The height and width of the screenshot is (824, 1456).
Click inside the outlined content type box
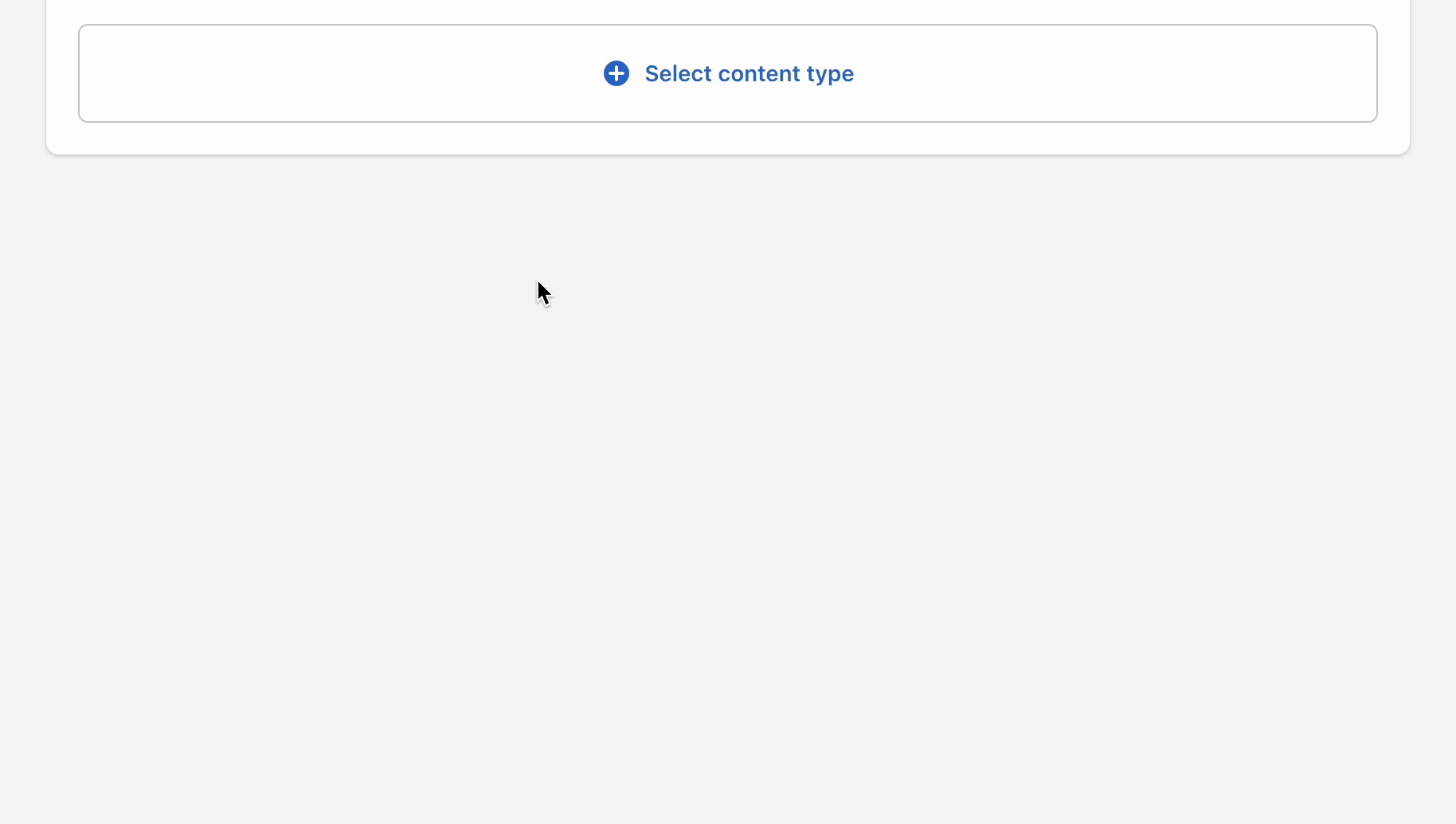coord(319,73)
